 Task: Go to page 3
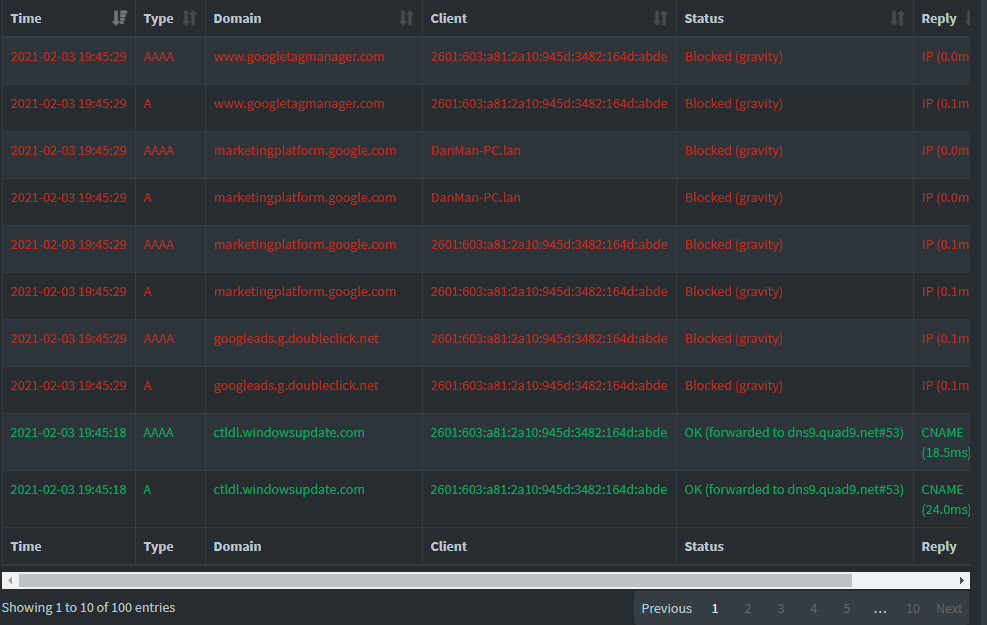(781, 609)
